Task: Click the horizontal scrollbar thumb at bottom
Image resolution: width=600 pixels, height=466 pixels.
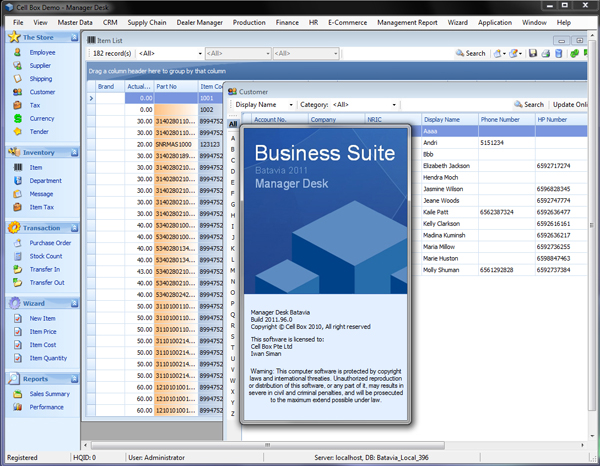Action: [267, 445]
